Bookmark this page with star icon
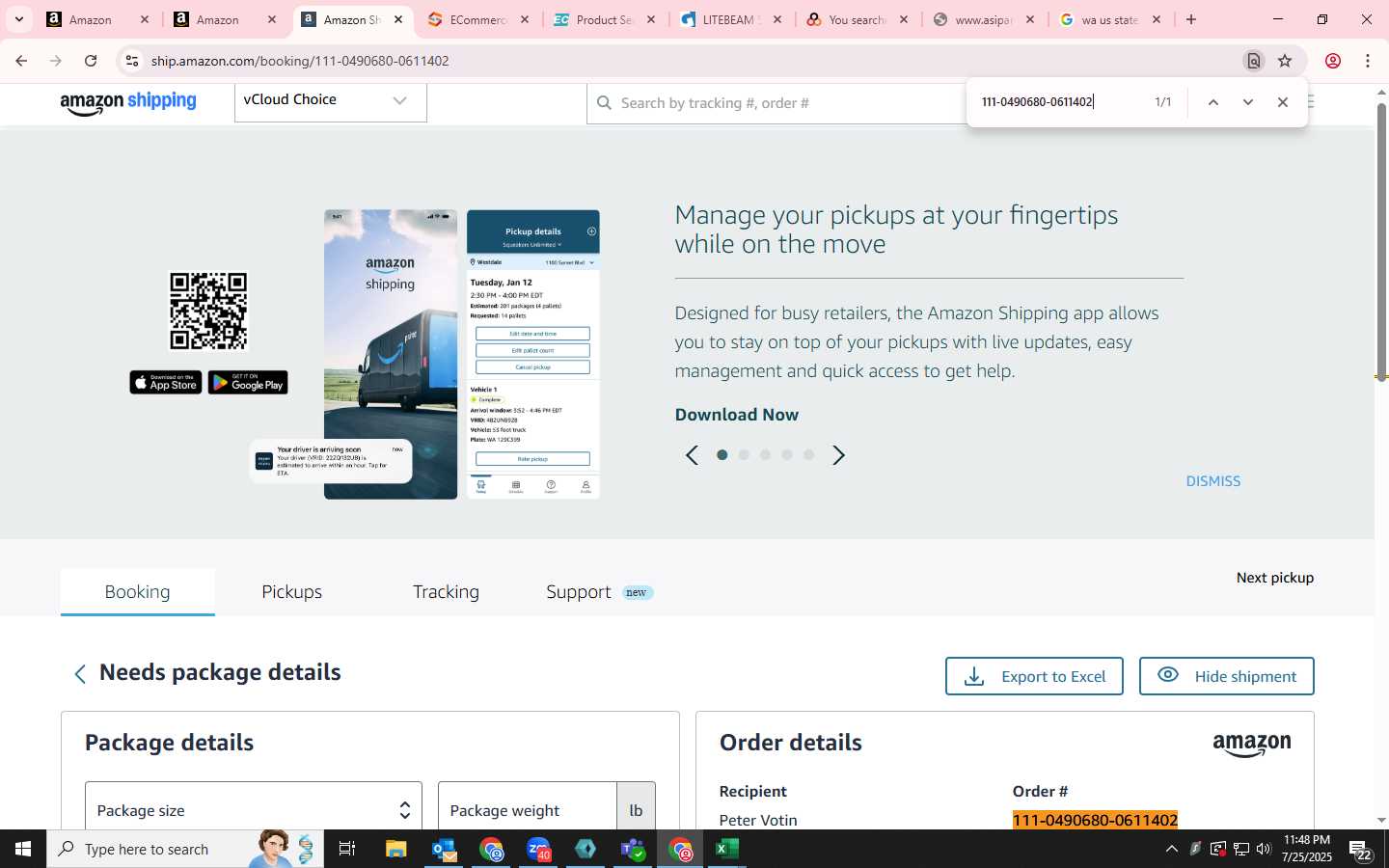The width and height of the screenshot is (1389, 868). [1285, 61]
